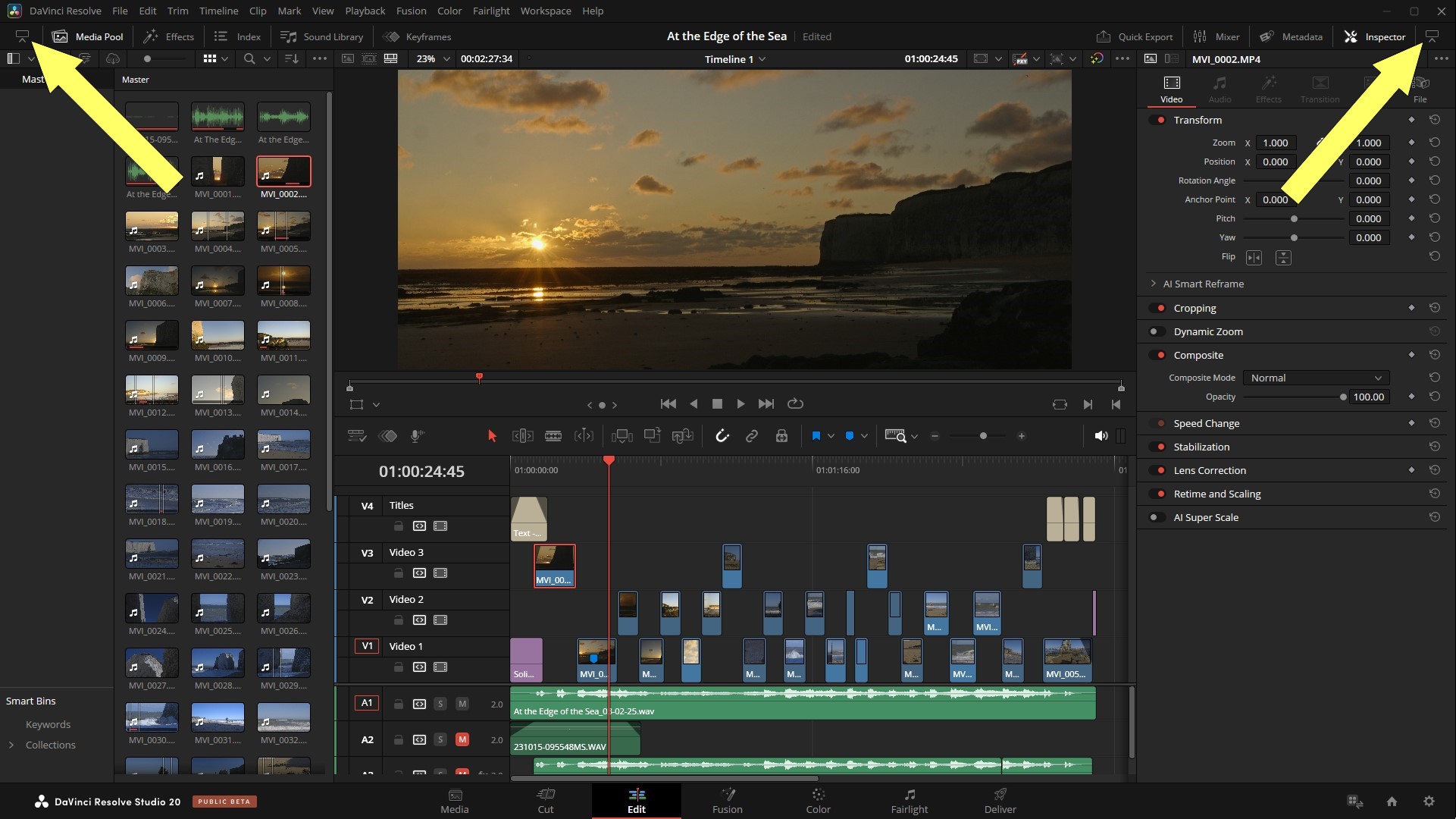
Task: Add a blue marker on timeline
Action: tap(850, 436)
